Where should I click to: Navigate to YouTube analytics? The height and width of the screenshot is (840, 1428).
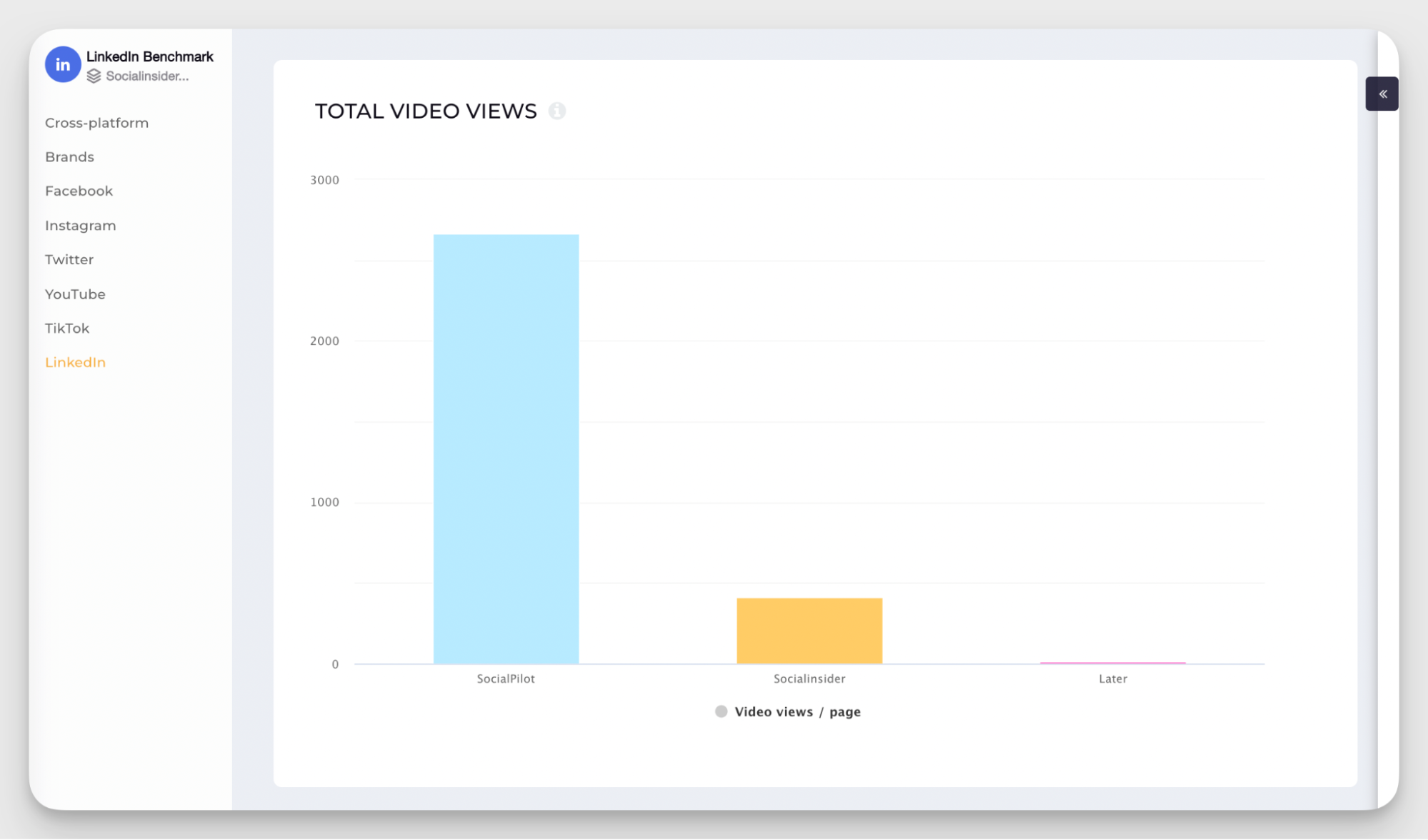(x=75, y=294)
